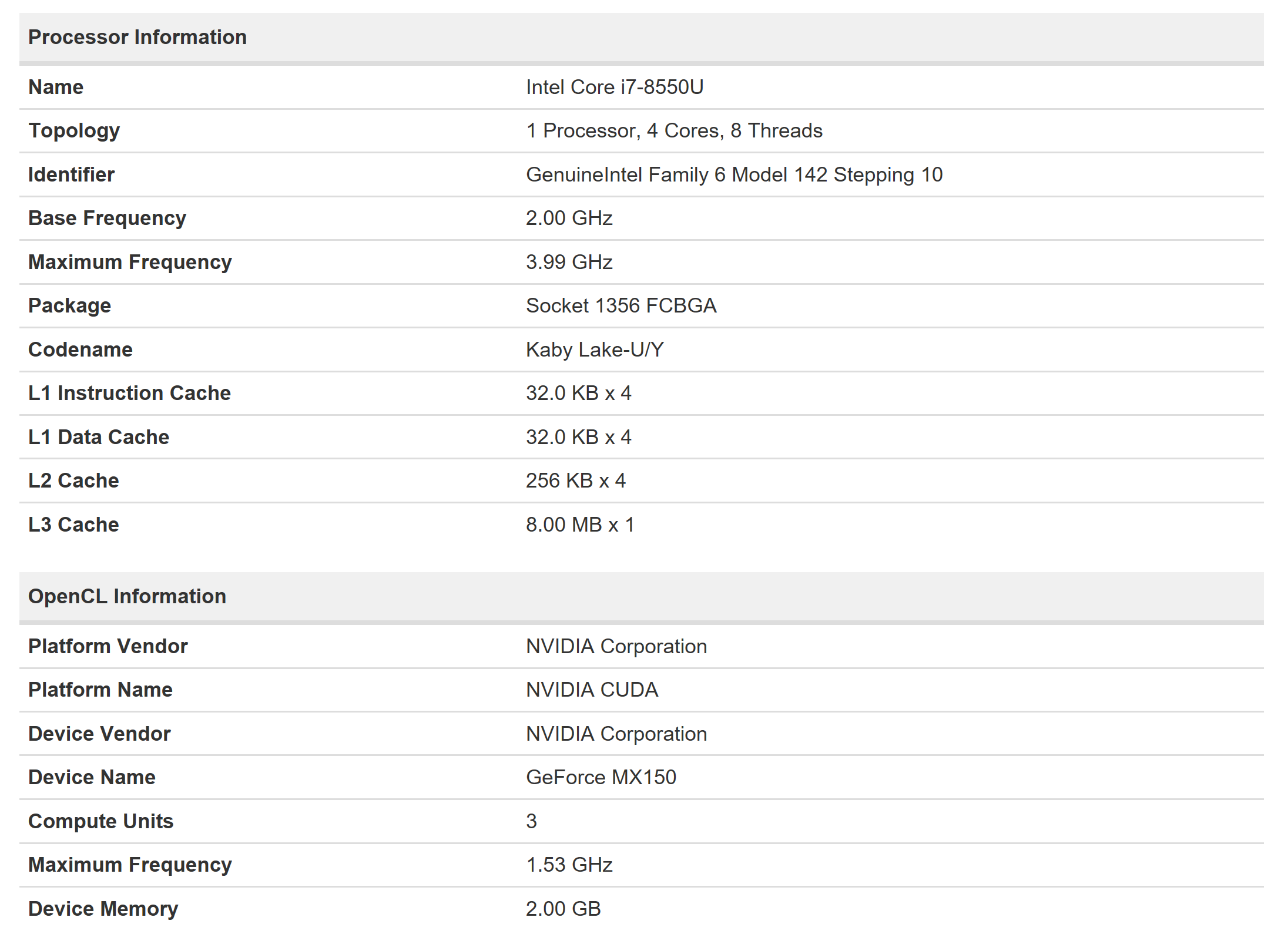Select the 256 KB x 4 value

[x=576, y=480]
